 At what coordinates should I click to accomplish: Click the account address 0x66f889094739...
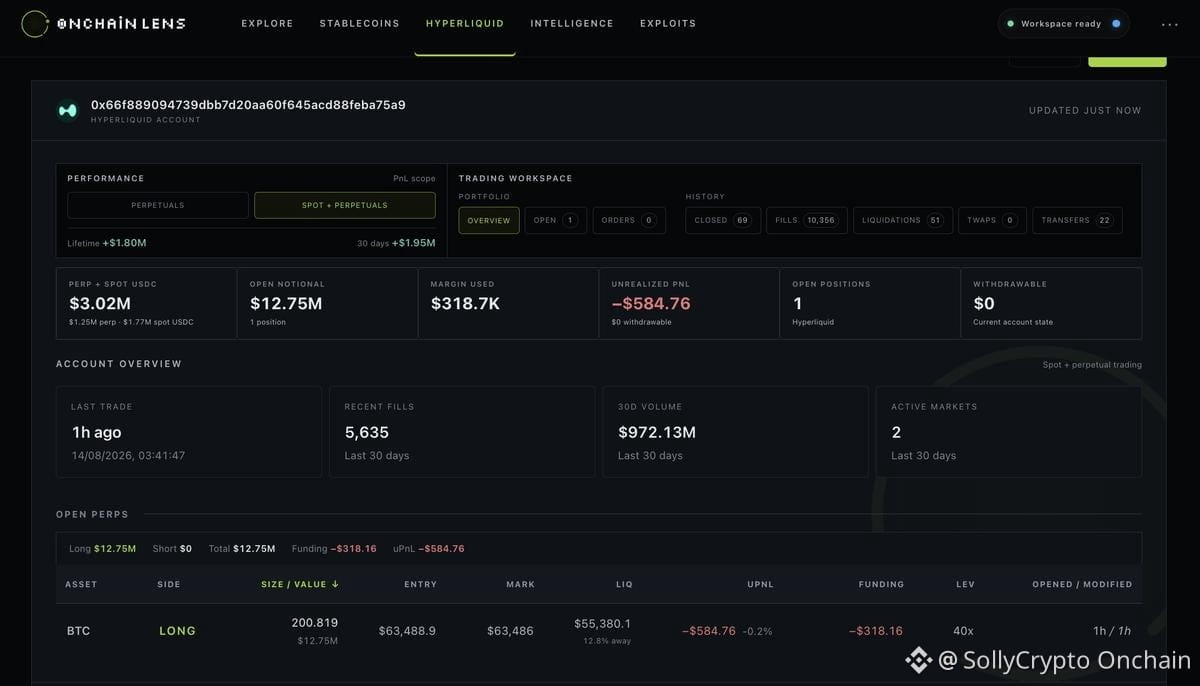pos(248,105)
